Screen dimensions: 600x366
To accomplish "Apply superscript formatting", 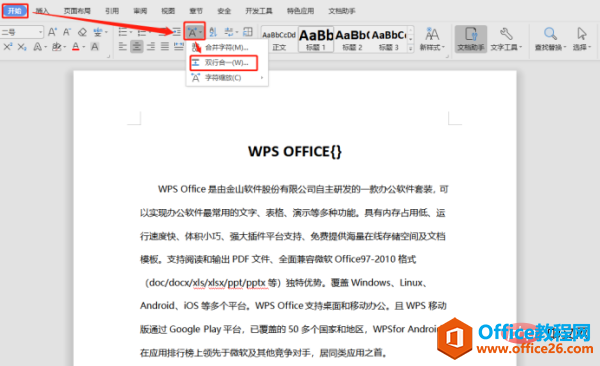I will pos(8,47).
